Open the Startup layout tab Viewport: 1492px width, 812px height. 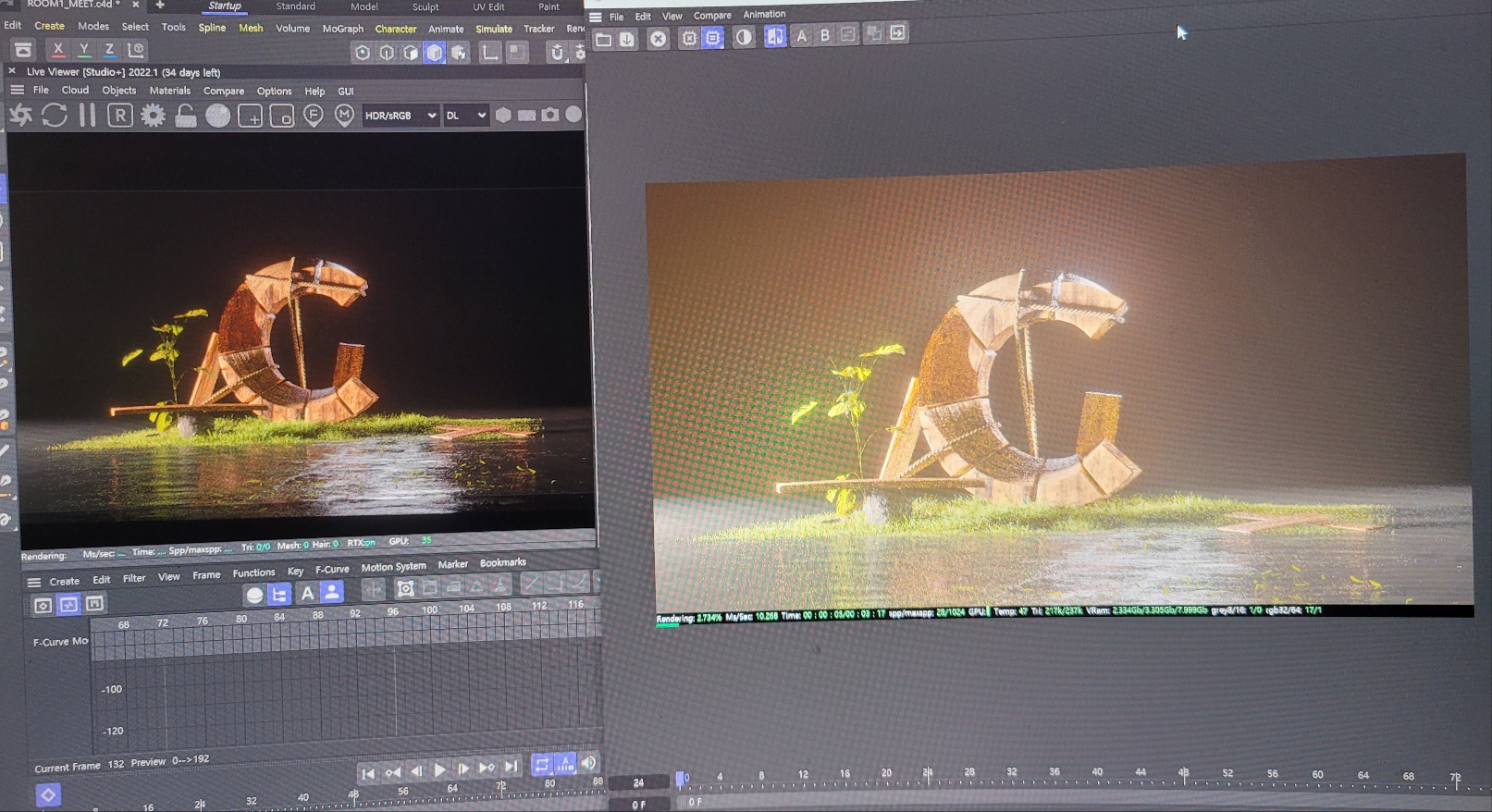pos(225,6)
